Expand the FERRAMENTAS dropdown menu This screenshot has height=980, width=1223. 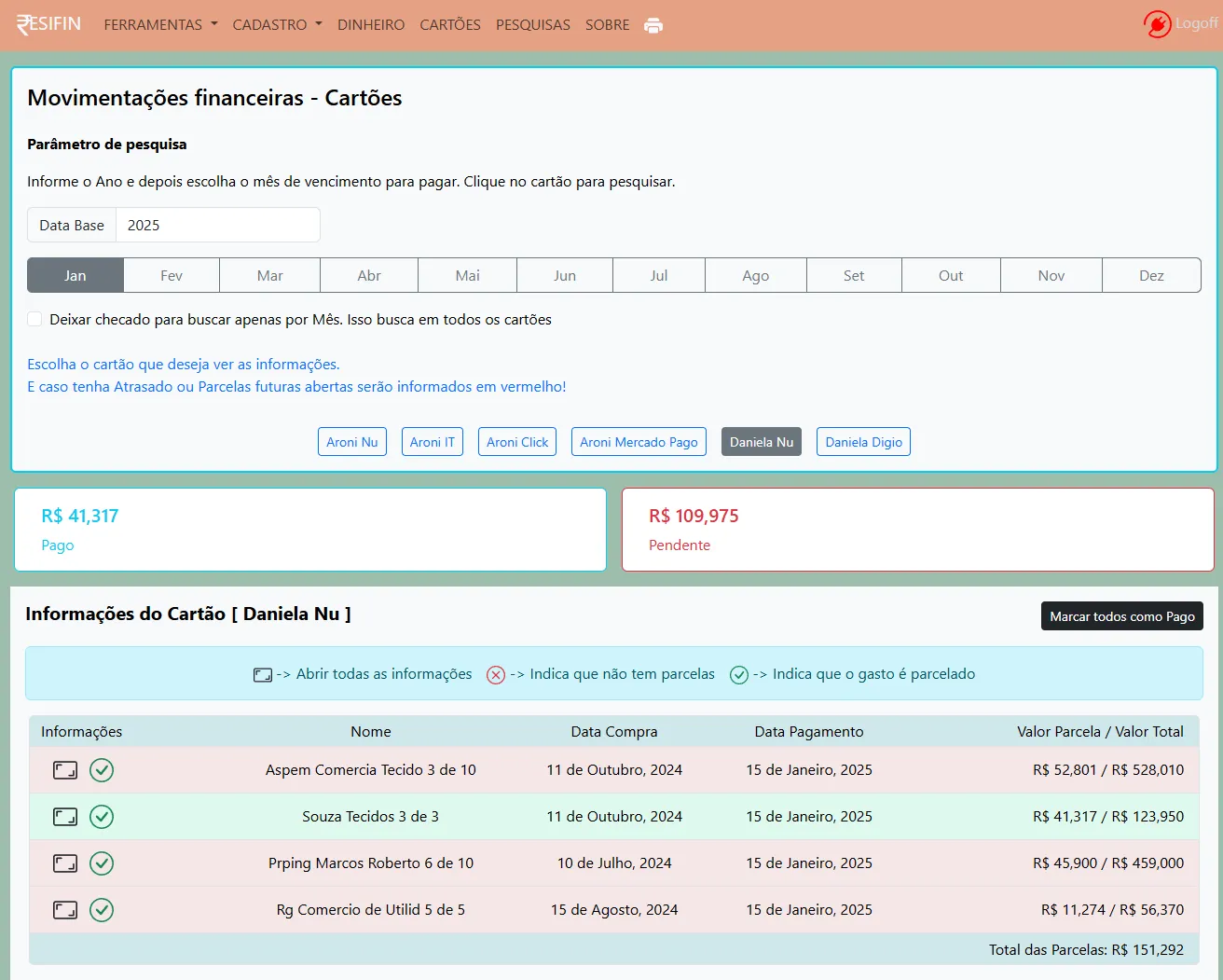(x=160, y=25)
